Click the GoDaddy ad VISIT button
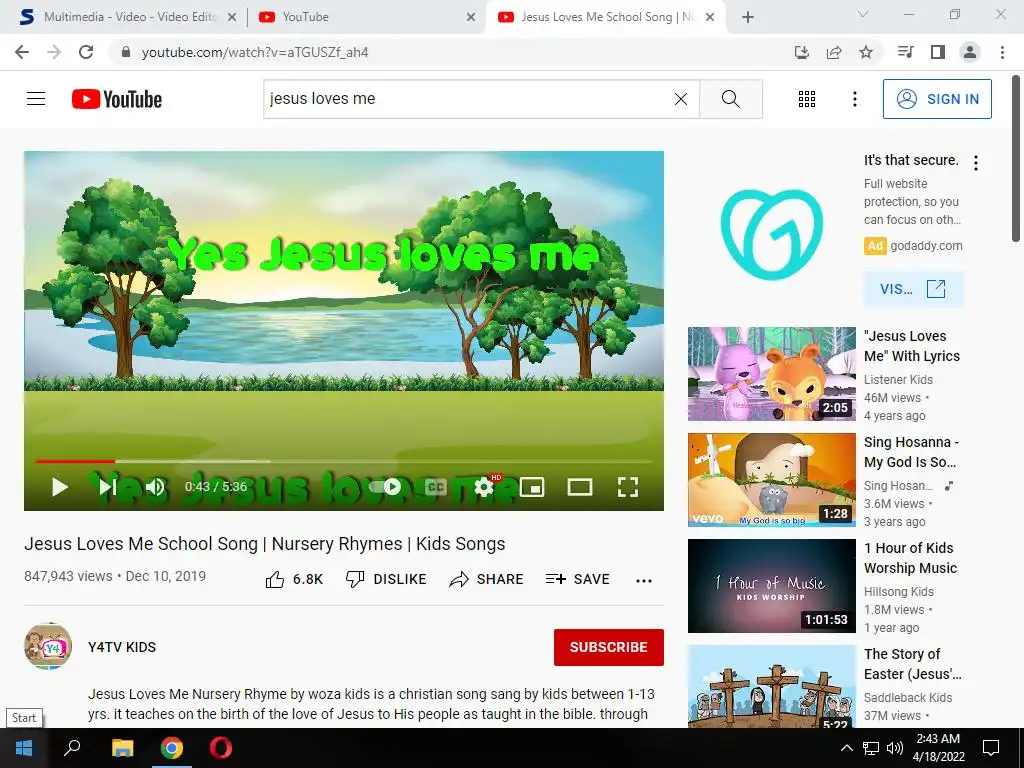Screen dimensions: 1024x768 click(913, 289)
